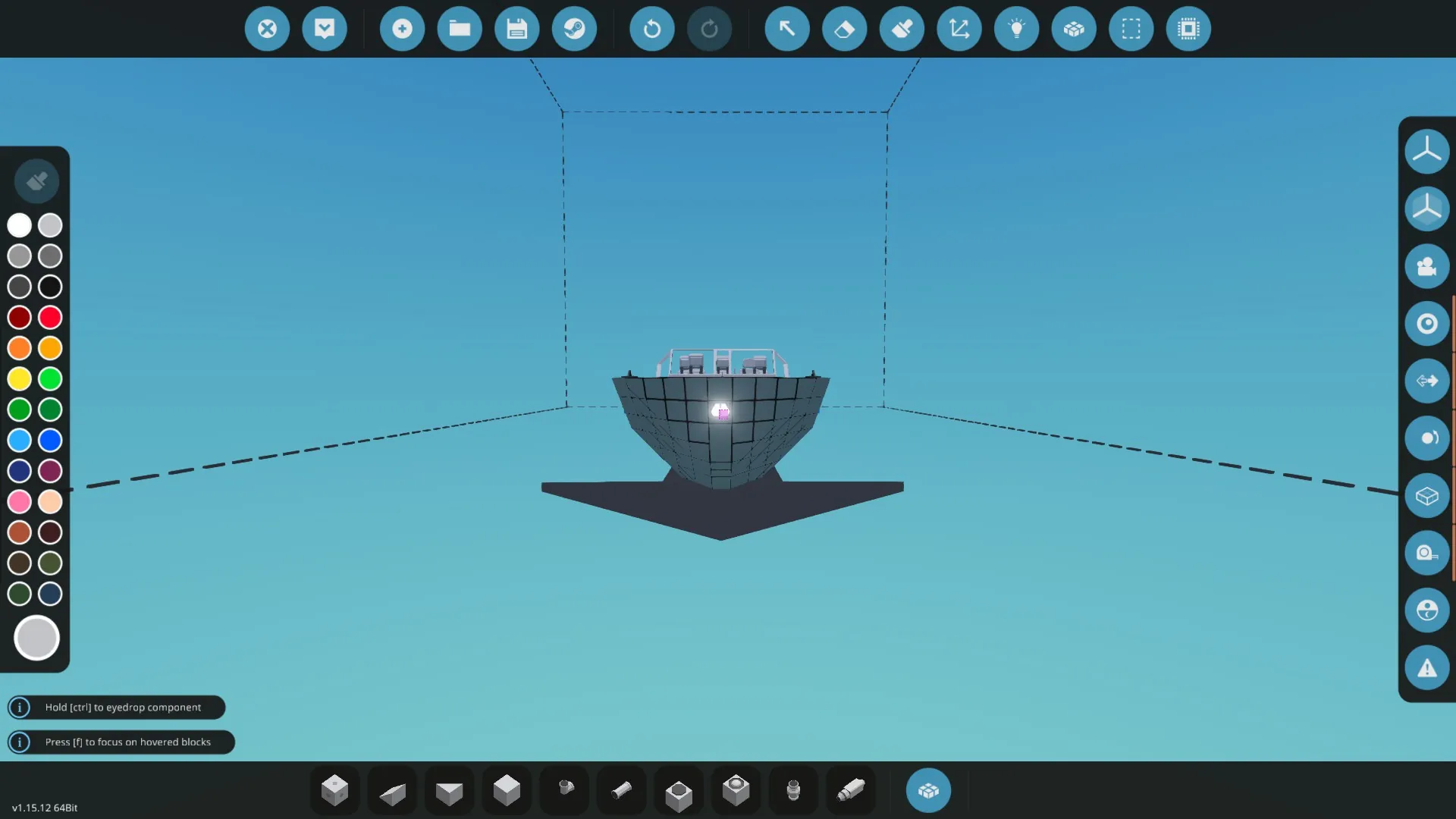
Task: Select the pipe piece in bottom hotbar
Action: 622,790
